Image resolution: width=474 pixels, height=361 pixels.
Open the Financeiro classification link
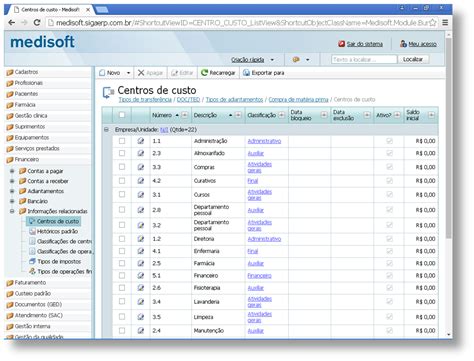tap(259, 276)
